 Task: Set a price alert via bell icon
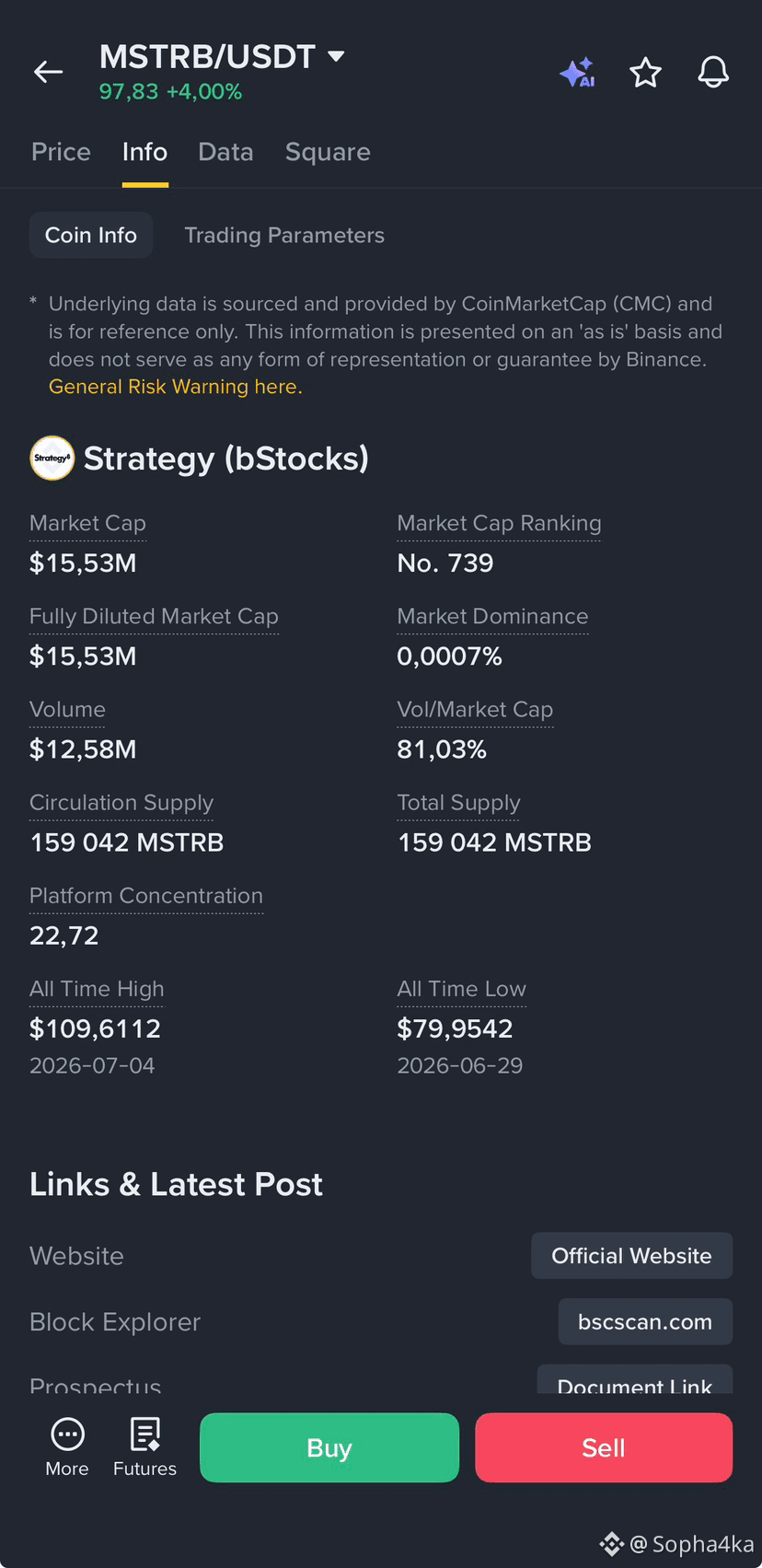click(x=713, y=72)
